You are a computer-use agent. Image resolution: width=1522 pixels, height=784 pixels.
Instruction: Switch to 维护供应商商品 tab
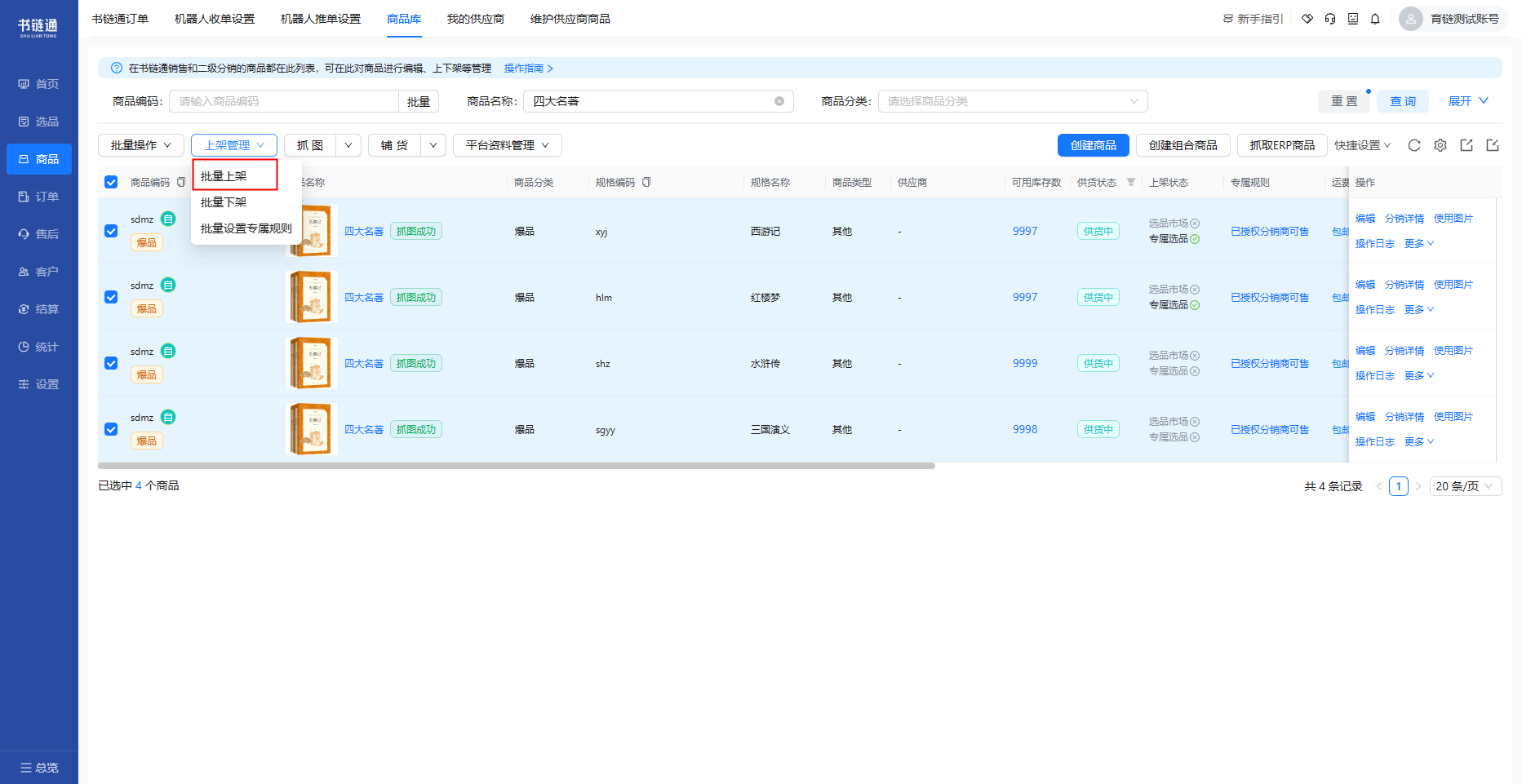coord(570,19)
